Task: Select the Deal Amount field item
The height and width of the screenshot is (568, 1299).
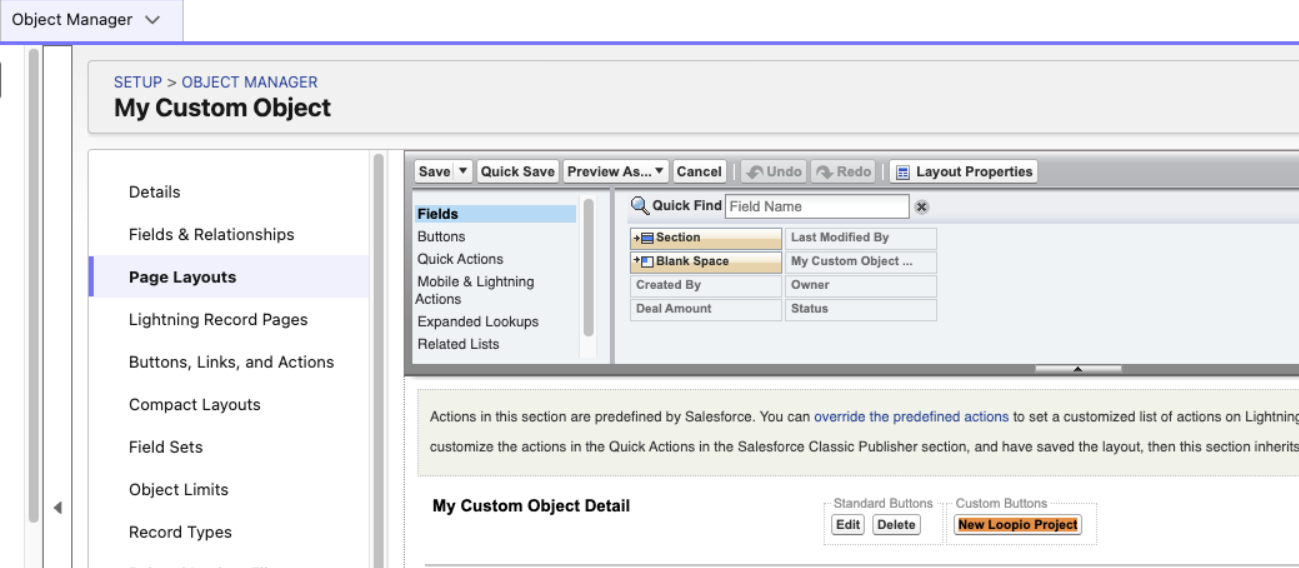Action: pos(706,309)
